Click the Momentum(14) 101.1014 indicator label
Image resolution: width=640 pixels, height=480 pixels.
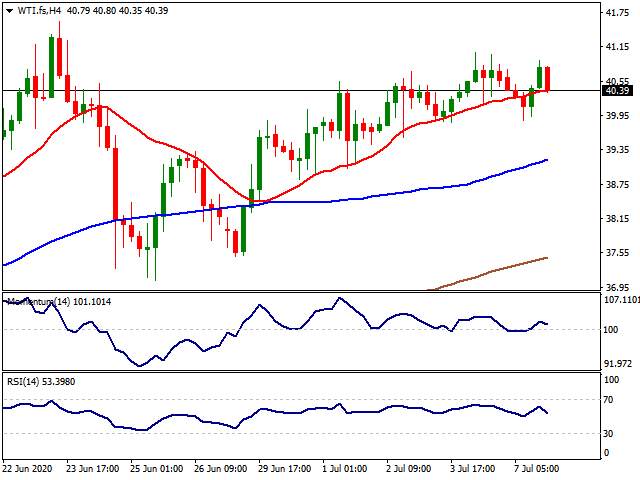[59, 302]
